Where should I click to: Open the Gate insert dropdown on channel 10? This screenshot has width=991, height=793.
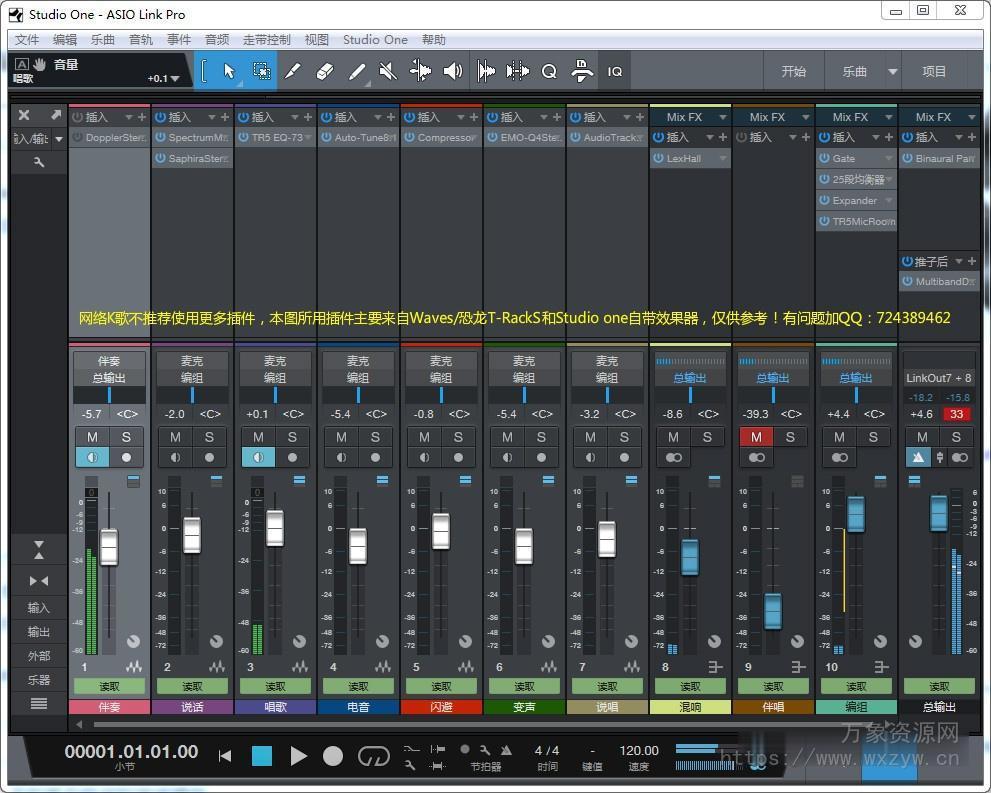coord(890,159)
